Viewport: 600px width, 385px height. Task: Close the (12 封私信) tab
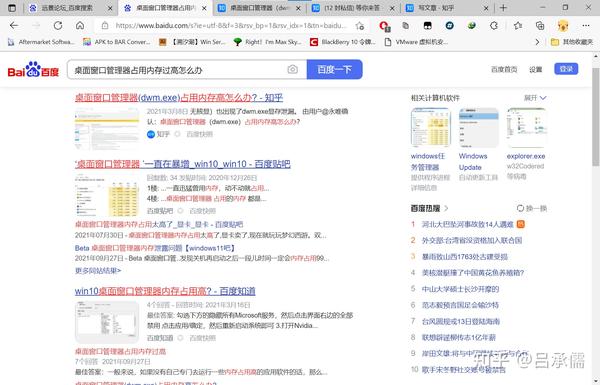pyautogui.click(x=392, y=8)
